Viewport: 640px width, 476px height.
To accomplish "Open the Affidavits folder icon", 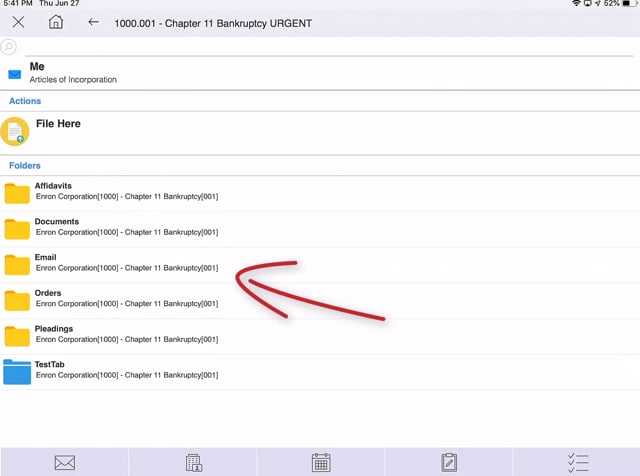I will coord(17,193).
